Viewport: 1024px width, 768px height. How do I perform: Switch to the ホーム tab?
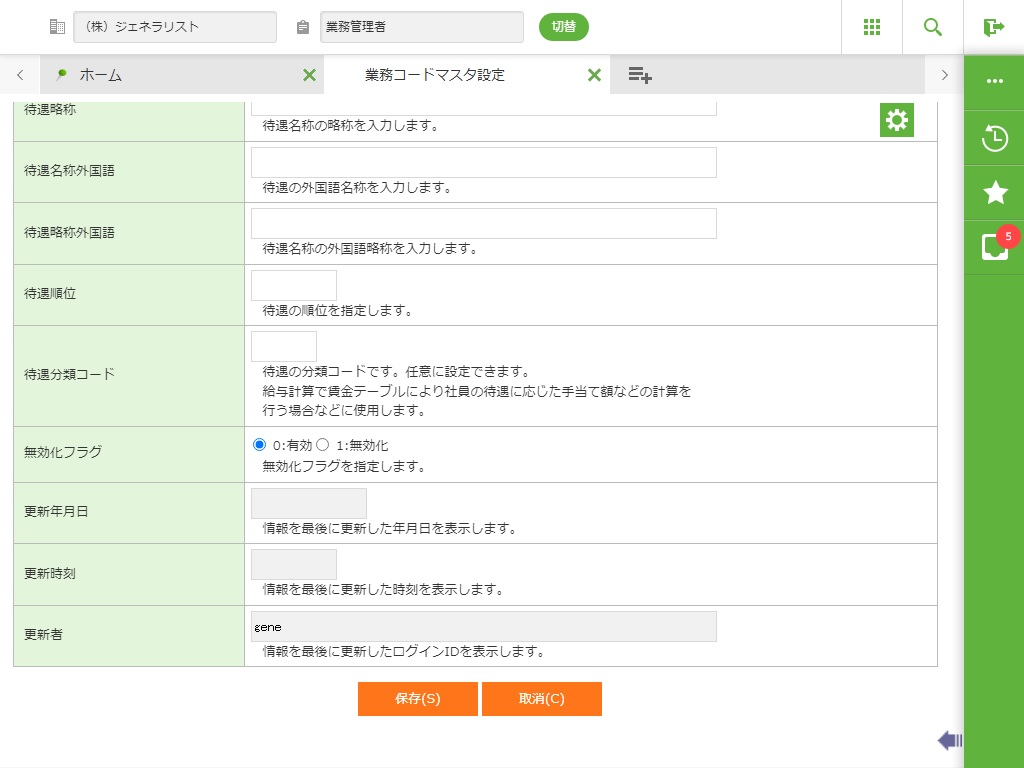[x=100, y=75]
